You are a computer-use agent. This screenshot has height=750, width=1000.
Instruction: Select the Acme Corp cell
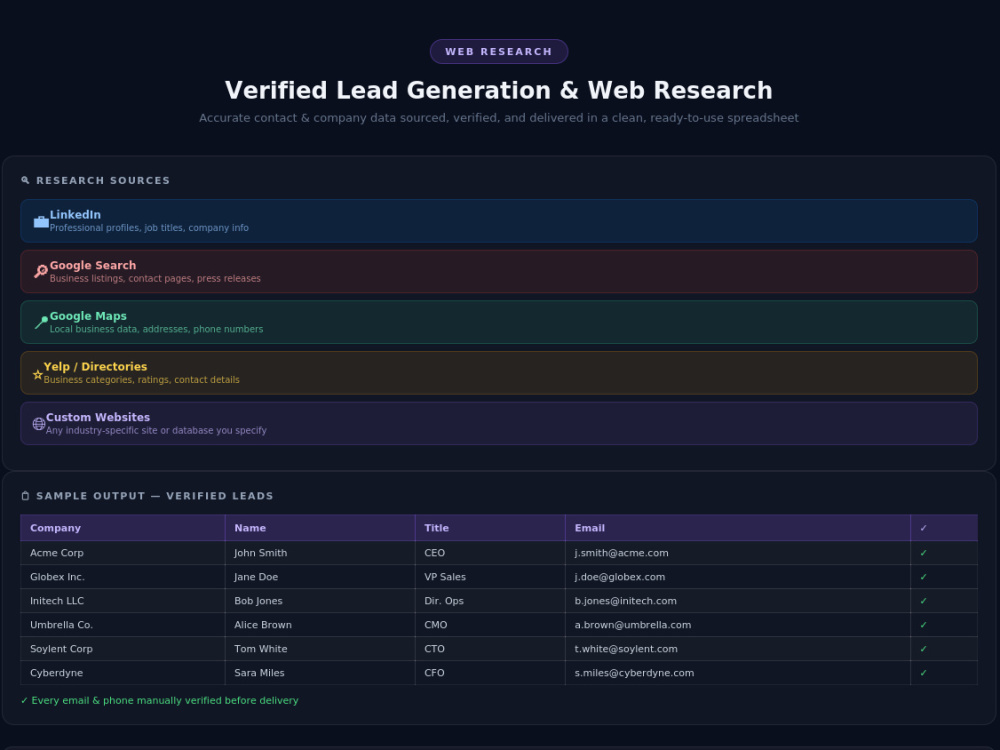pos(122,553)
